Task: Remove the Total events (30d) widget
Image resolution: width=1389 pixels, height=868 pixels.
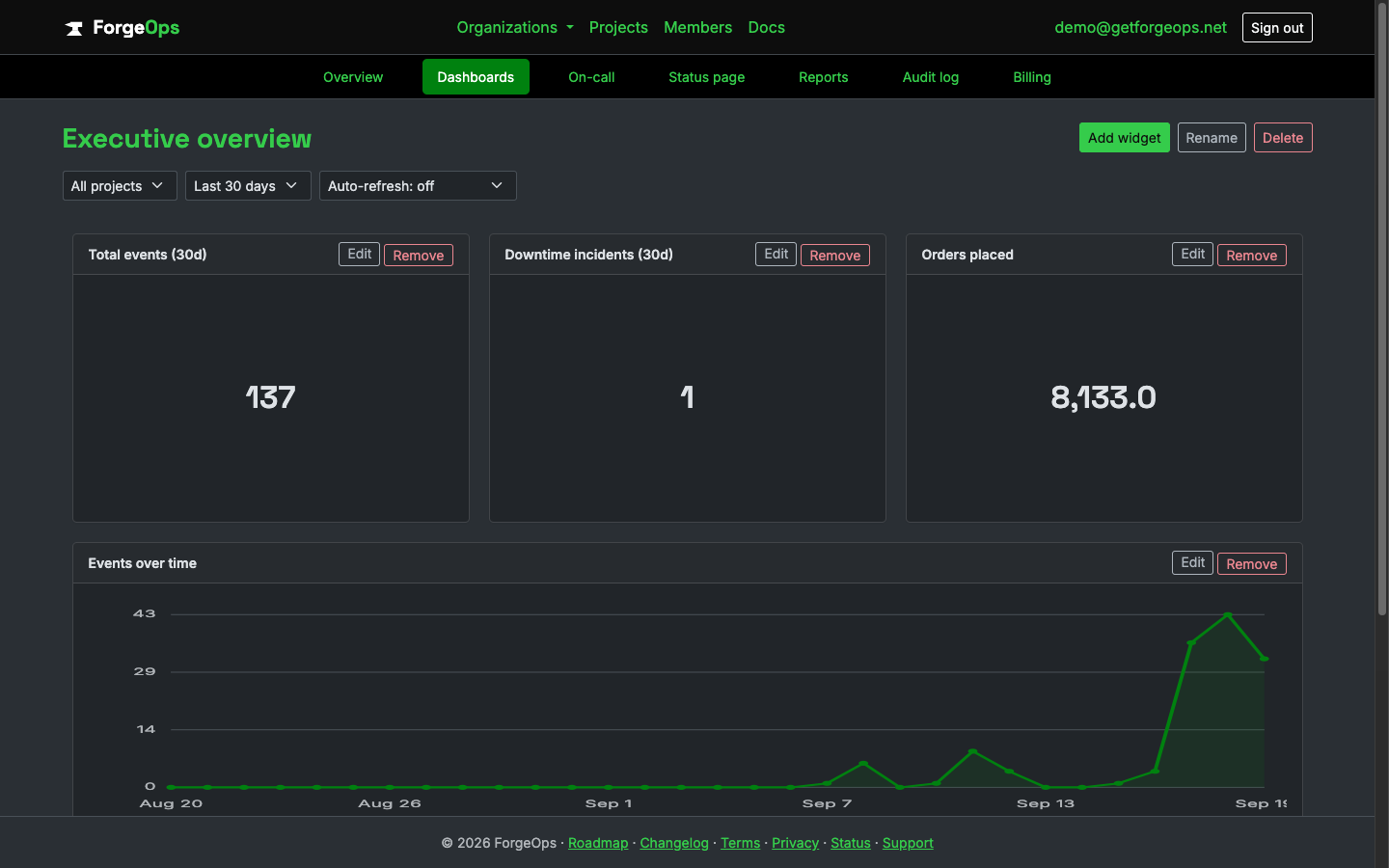Action: 419,256
